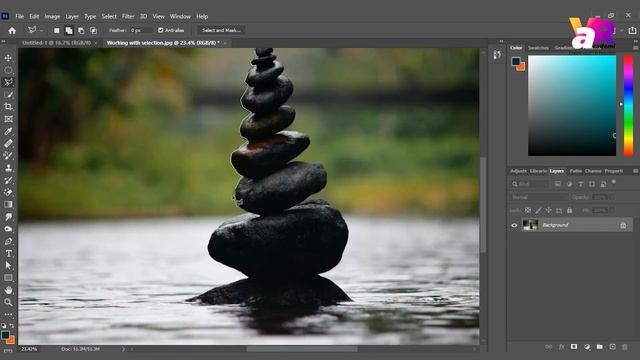The image size is (640, 360).
Task: Open the Layers panel options menu
Action: (x=636, y=171)
